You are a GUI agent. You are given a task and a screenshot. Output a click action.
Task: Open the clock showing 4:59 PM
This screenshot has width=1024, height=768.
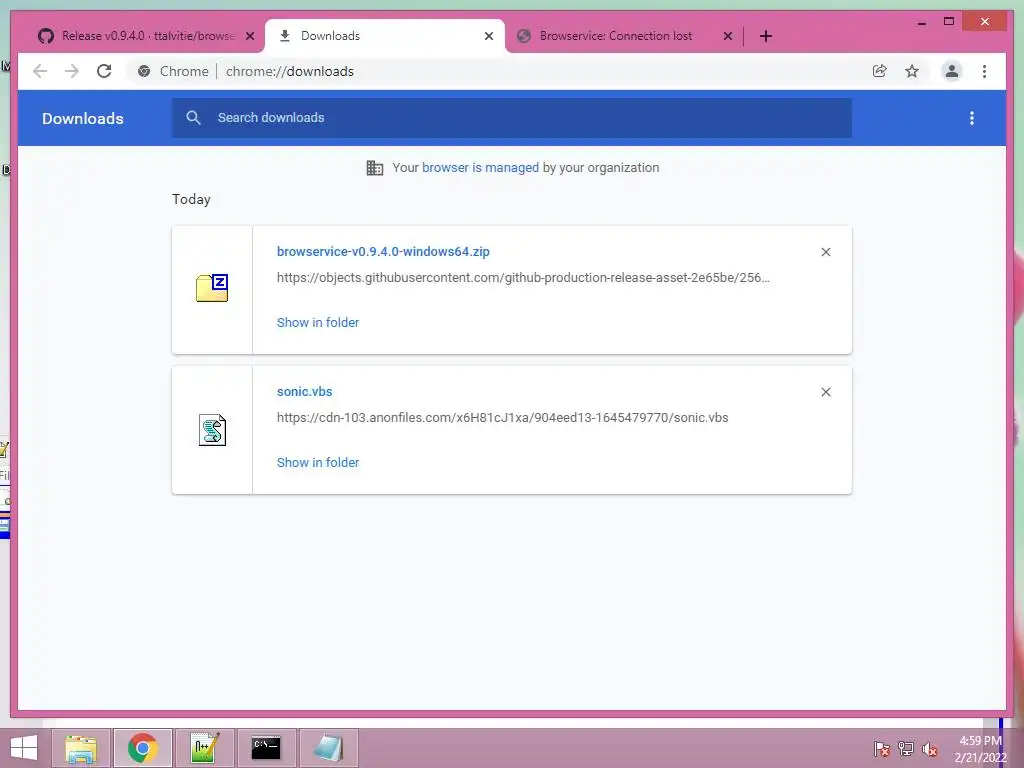[980, 749]
